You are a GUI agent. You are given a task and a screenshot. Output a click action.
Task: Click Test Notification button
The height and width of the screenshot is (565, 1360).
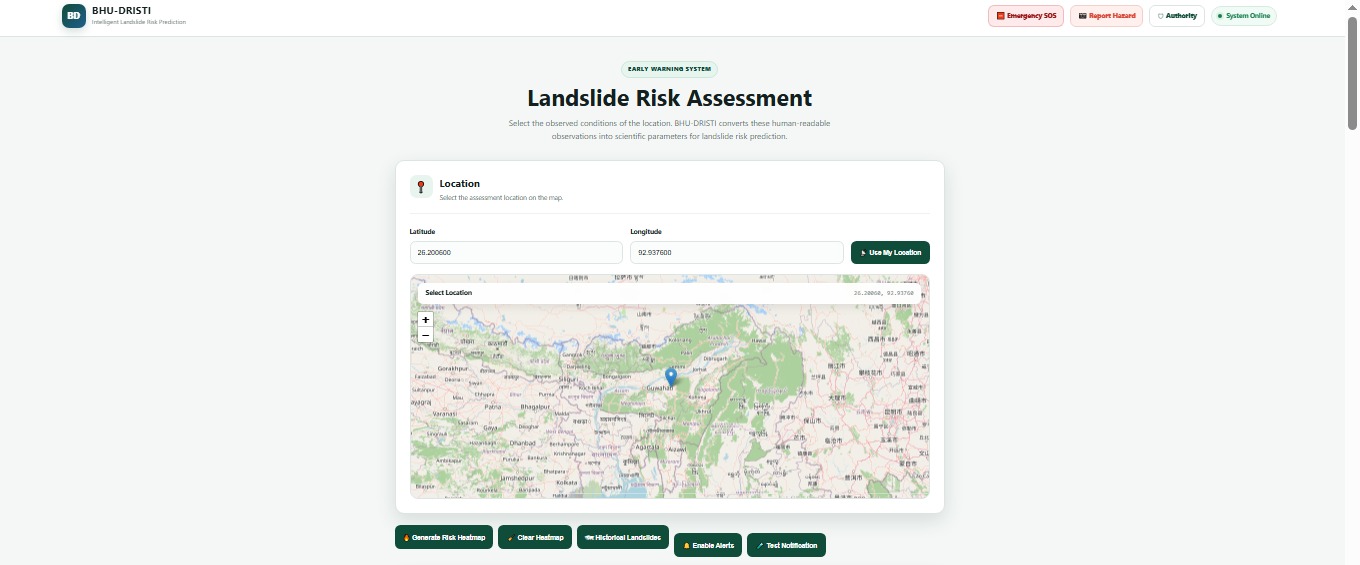tap(786, 545)
